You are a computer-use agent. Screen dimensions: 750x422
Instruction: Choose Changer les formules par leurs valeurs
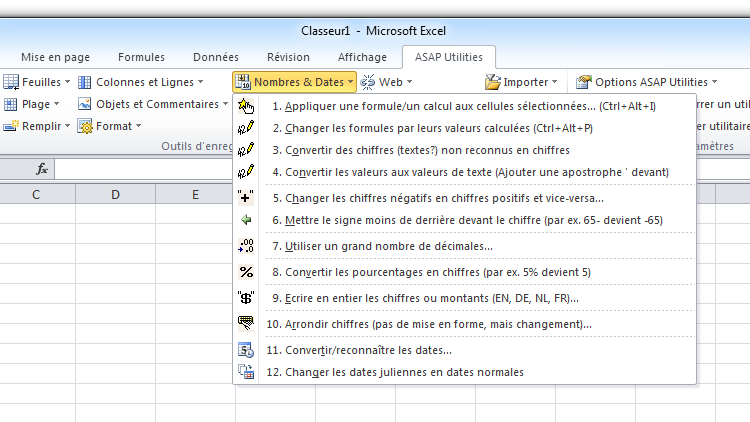[x=464, y=128]
